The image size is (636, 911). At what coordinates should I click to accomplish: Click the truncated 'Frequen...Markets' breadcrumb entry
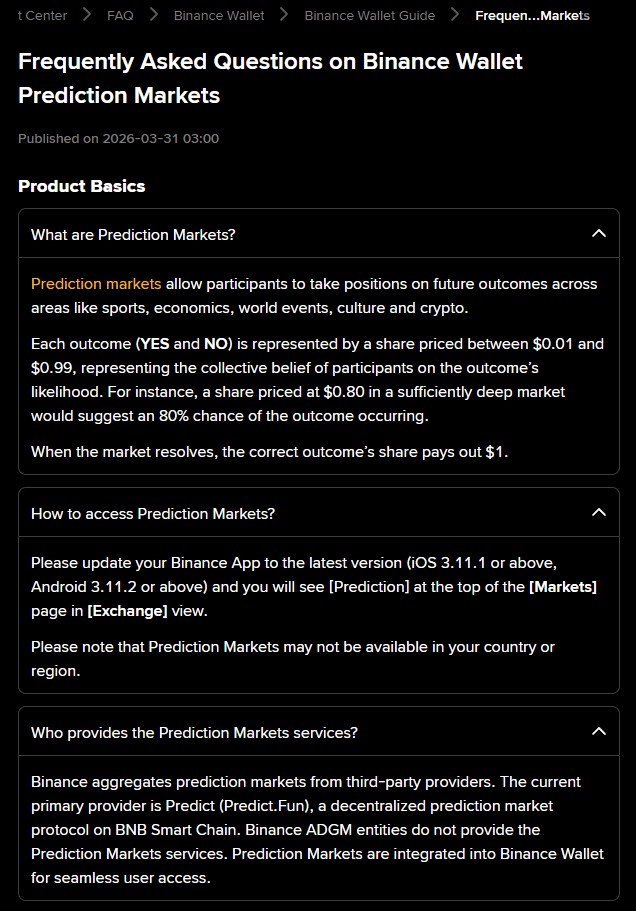coord(532,16)
